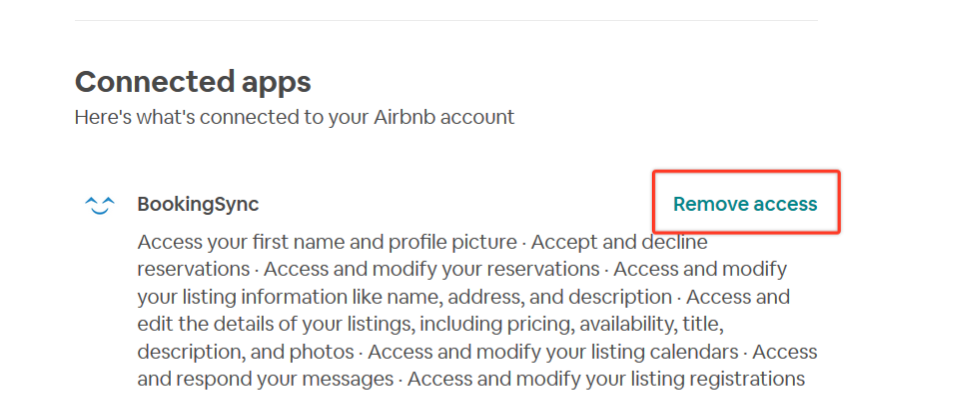Viewport: 959px width, 408px height.
Task: Click the Connected apps heading
Action: click(193, 81)
